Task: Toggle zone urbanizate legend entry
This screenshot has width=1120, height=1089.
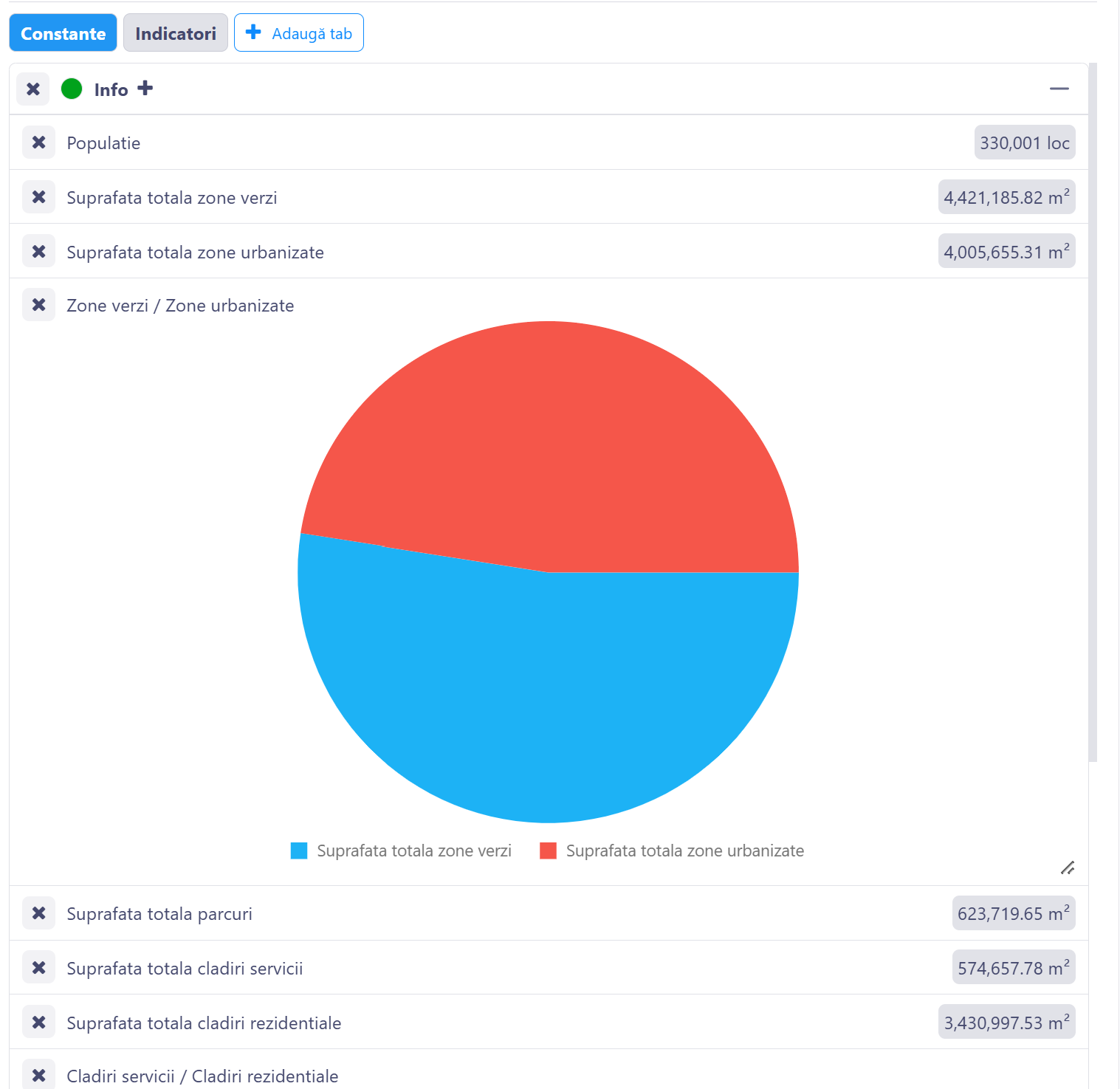Action: pos(672,851)
